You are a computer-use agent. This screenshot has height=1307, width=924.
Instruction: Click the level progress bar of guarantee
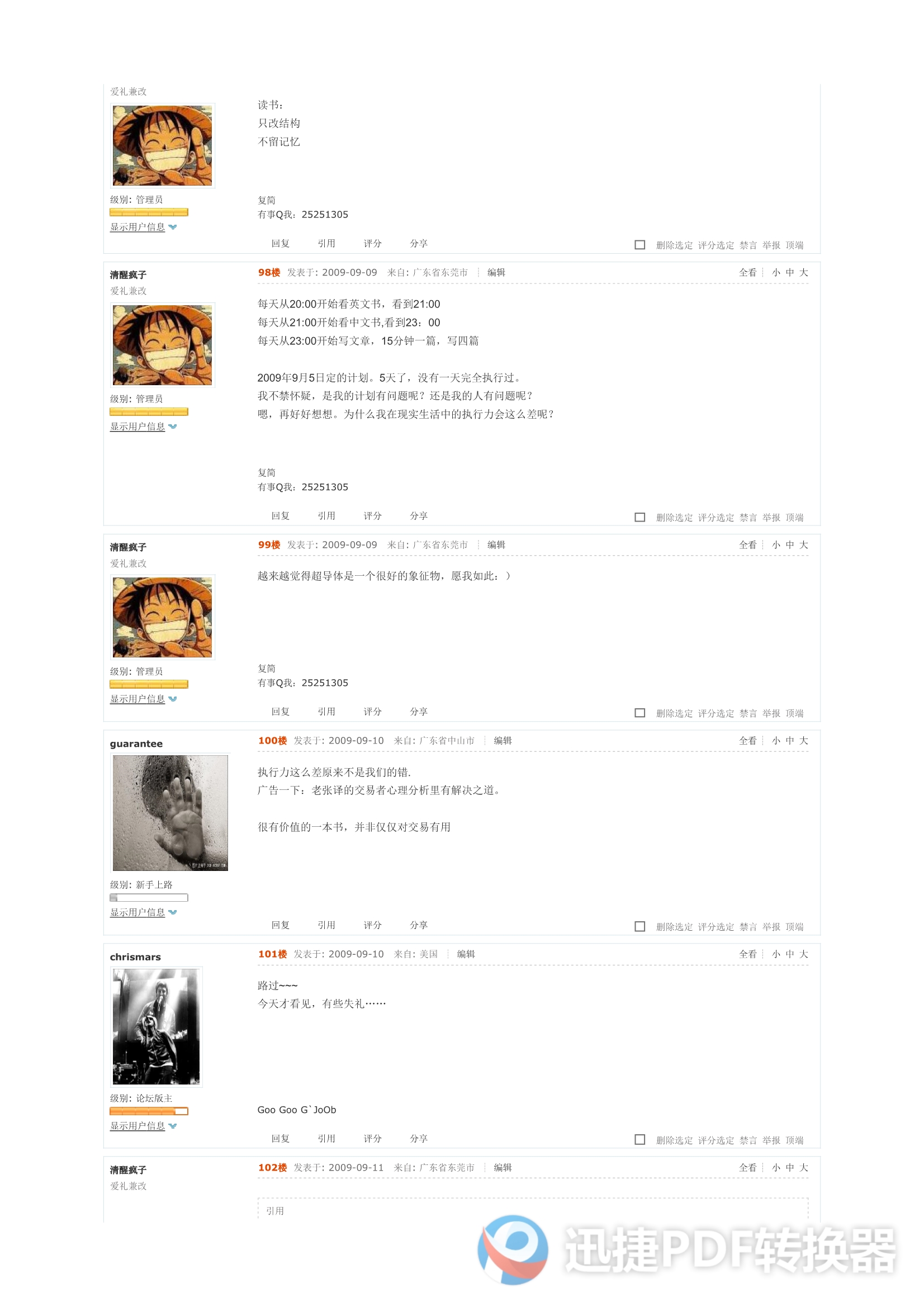coord(149,897)
